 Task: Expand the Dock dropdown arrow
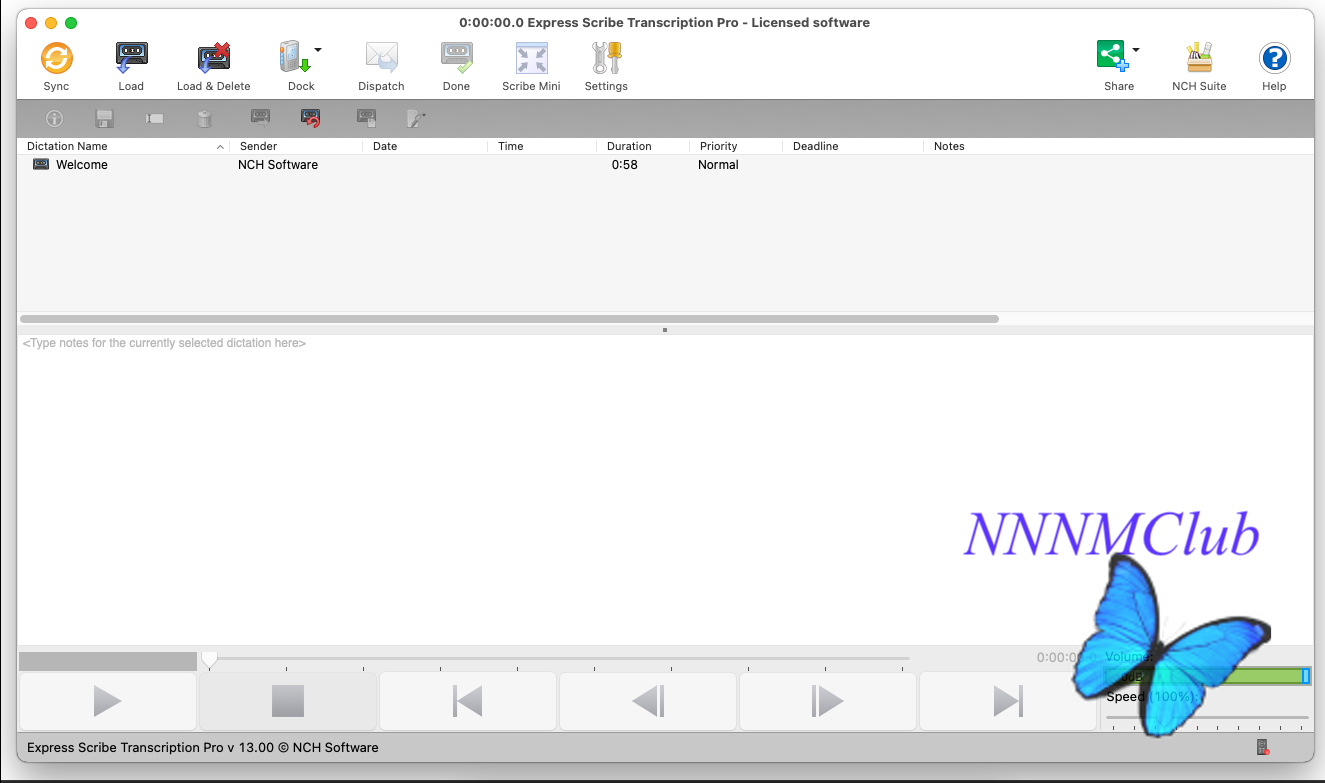coord(318,49)
